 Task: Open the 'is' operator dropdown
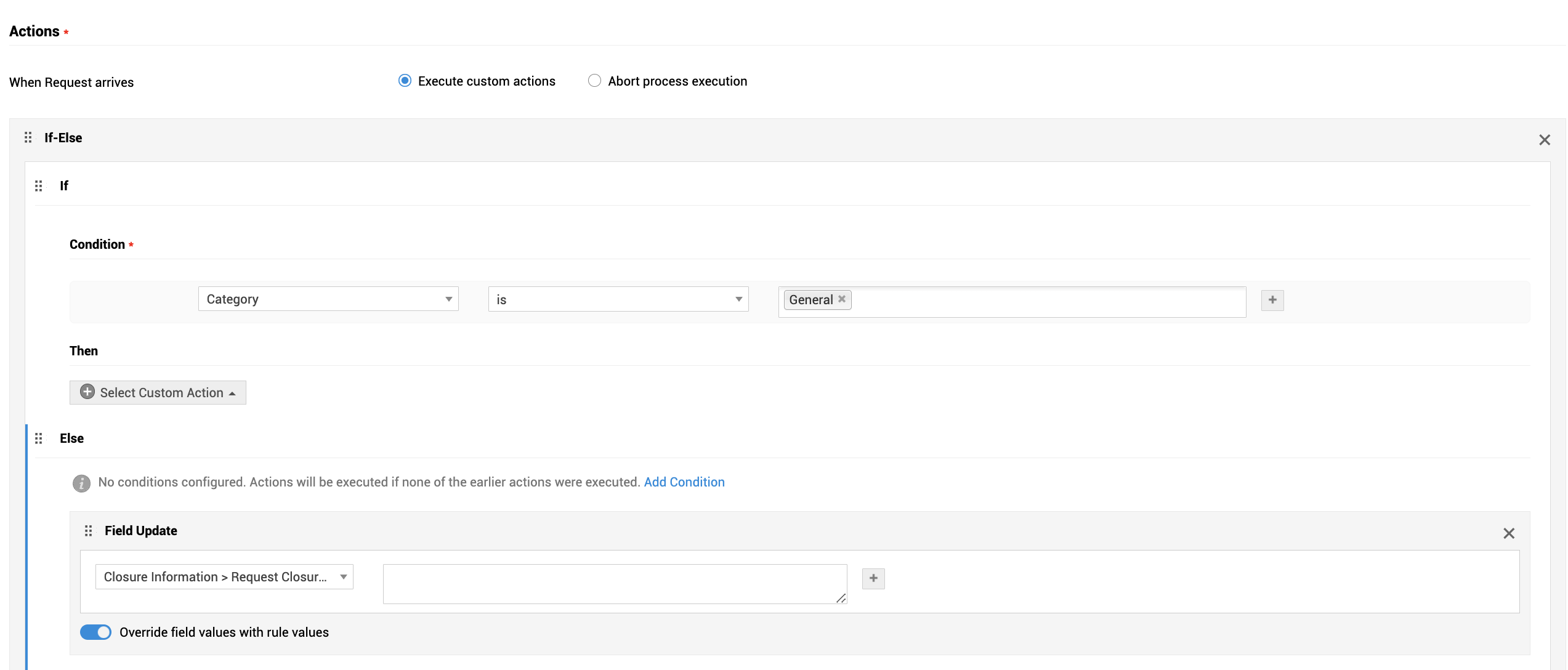618,299
